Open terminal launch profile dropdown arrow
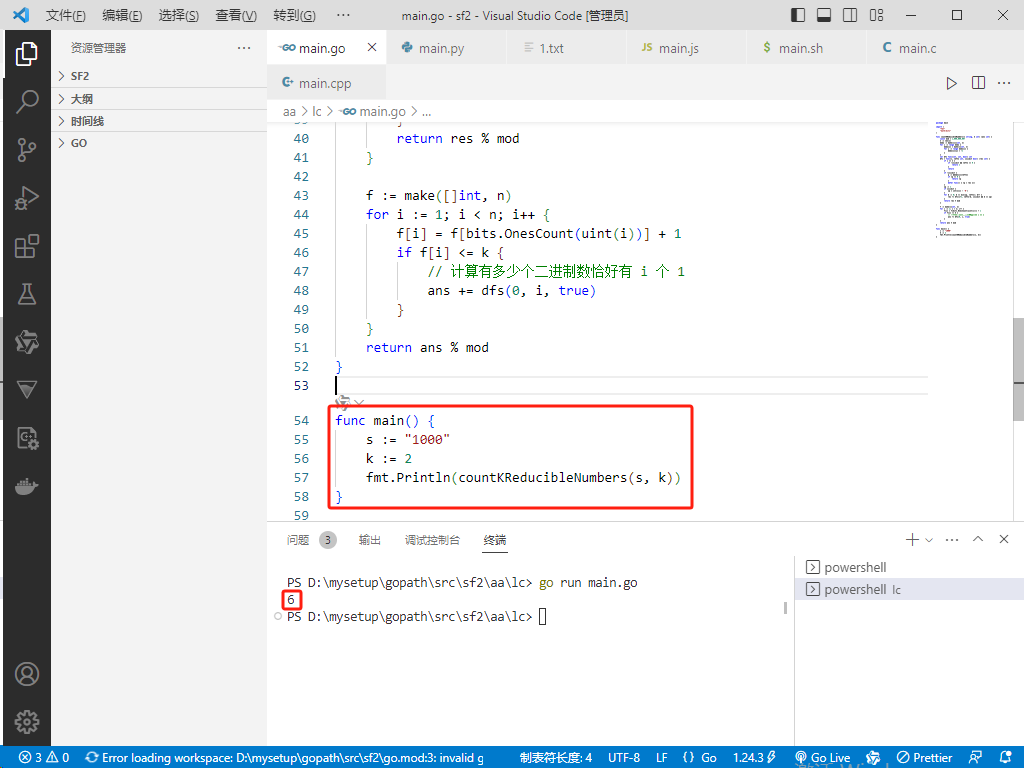The width and height of the screenshot is (1024, 768). pyautogui.click(x=929, y=540)
